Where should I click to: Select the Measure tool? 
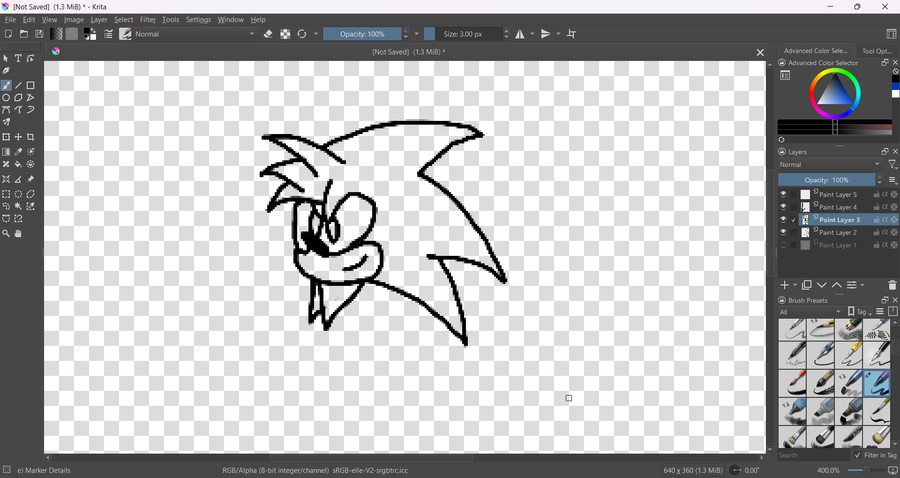(x=18, y=179)
